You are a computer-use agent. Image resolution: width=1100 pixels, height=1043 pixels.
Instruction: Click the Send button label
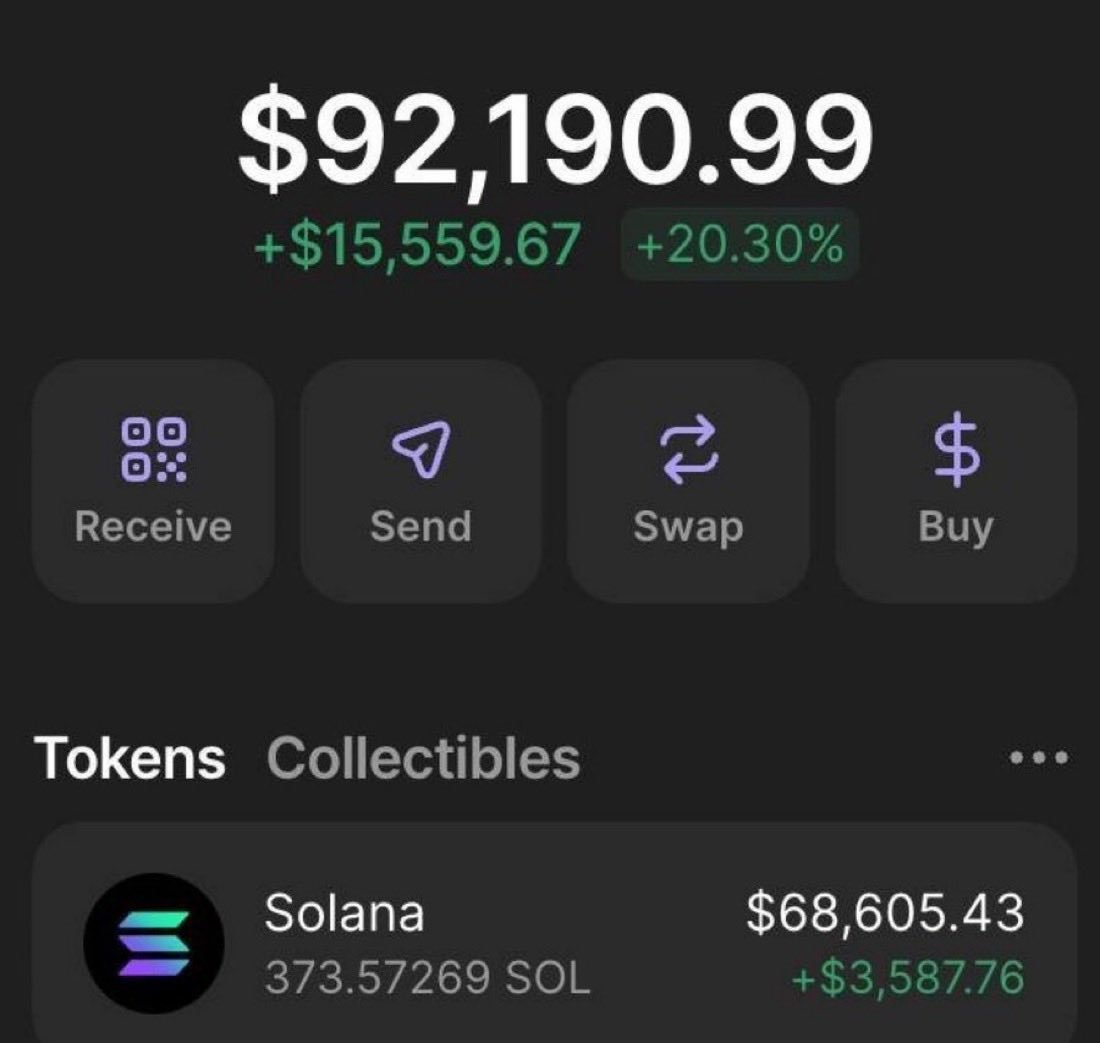tap(421, 526)
